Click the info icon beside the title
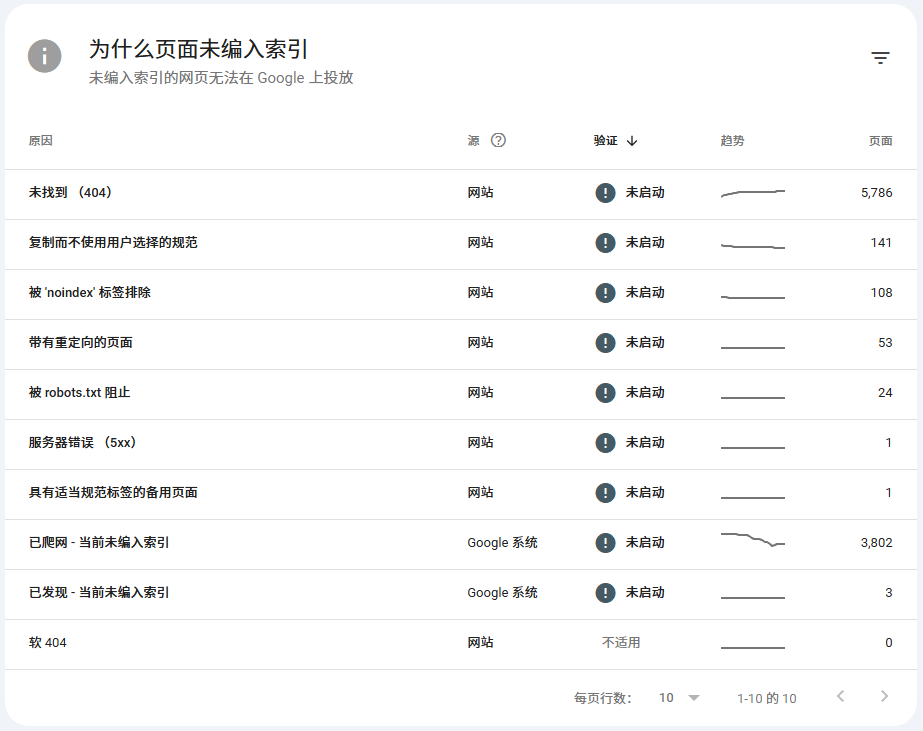923x731 pixels. pos(45,56)
